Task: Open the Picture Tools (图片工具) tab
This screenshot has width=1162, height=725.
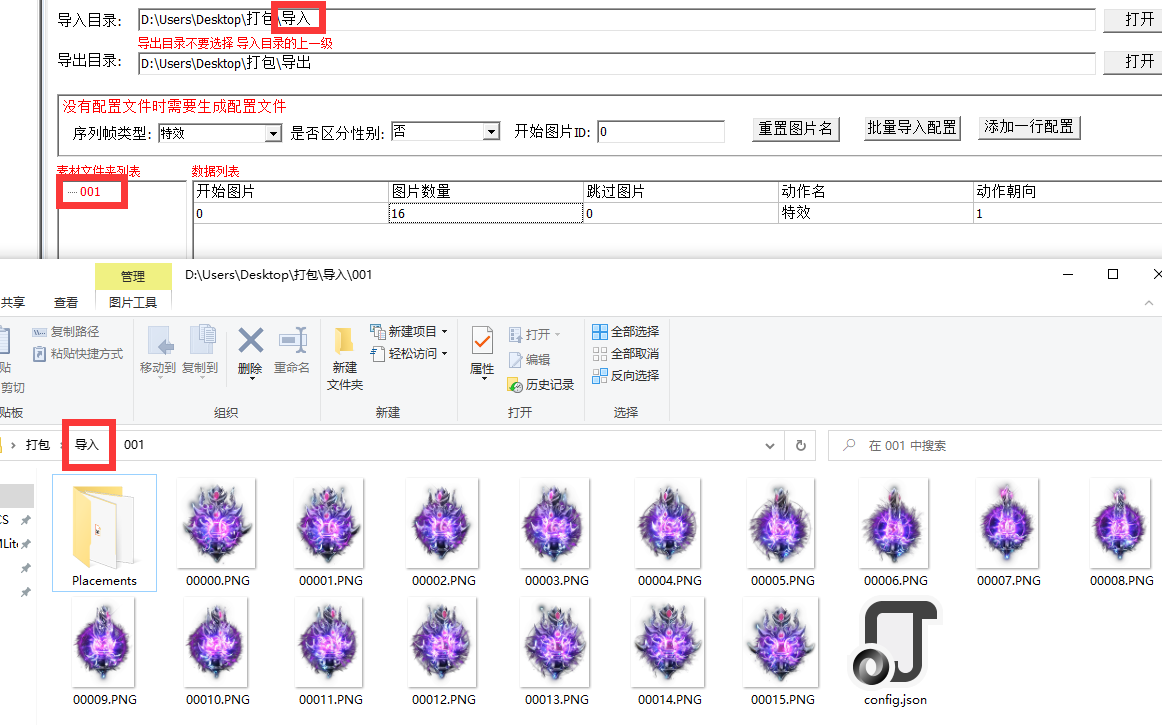Action: pyautogui.click(x=133, y=302)
